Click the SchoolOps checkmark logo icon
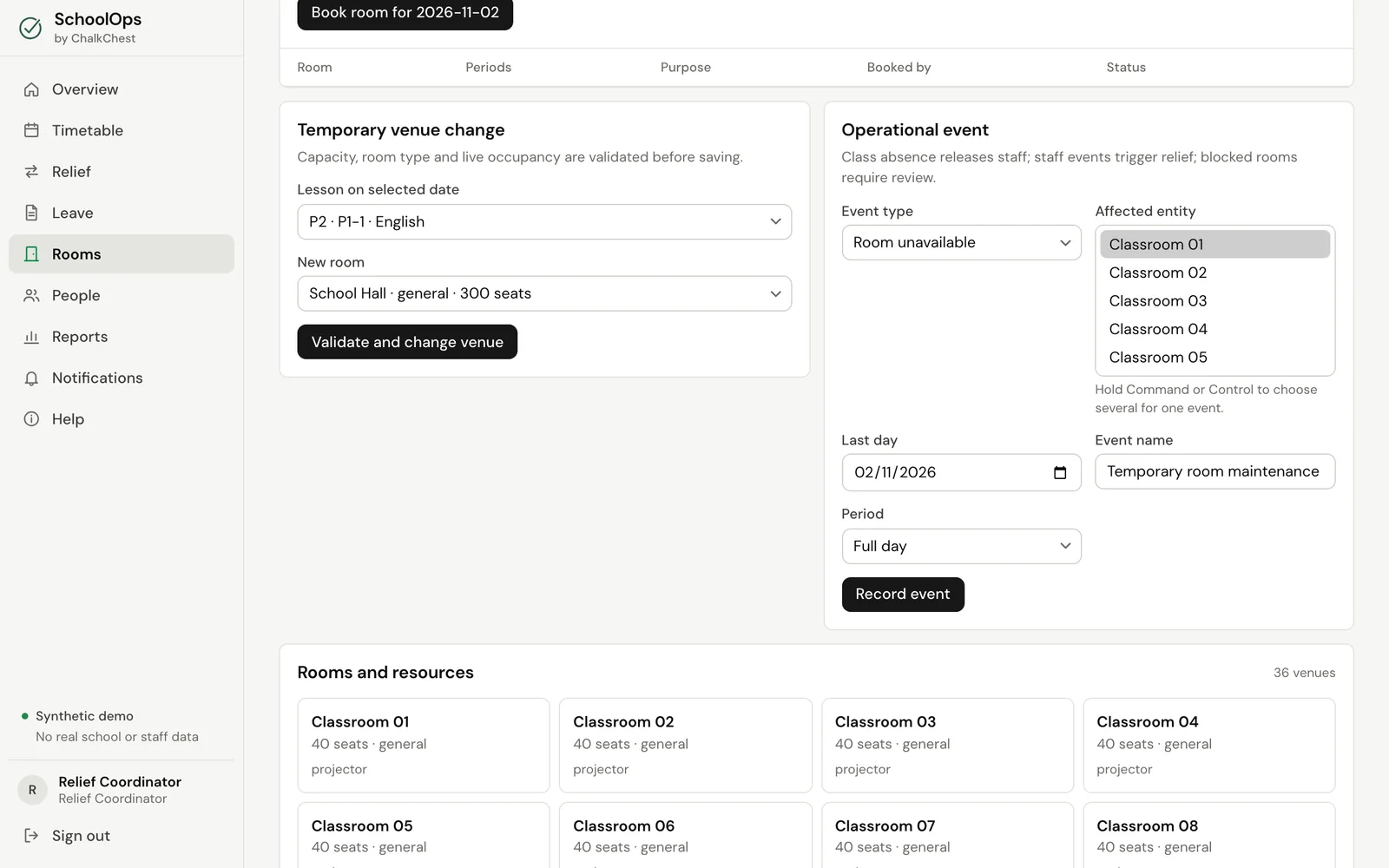The width and height of the screenshot is (1389, 868). coord(30,28)
